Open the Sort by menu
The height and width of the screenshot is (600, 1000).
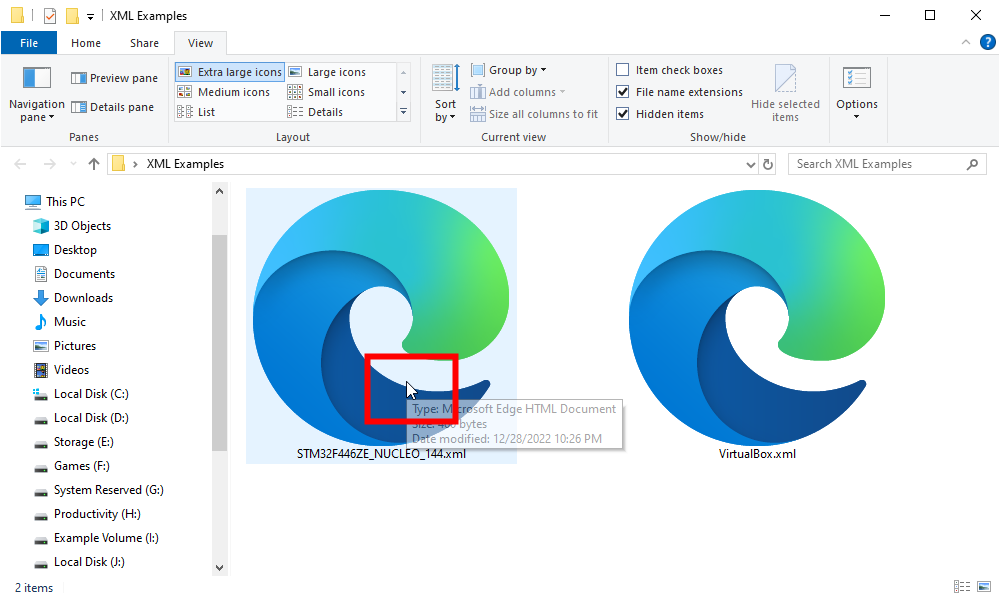tap(445, 93)
